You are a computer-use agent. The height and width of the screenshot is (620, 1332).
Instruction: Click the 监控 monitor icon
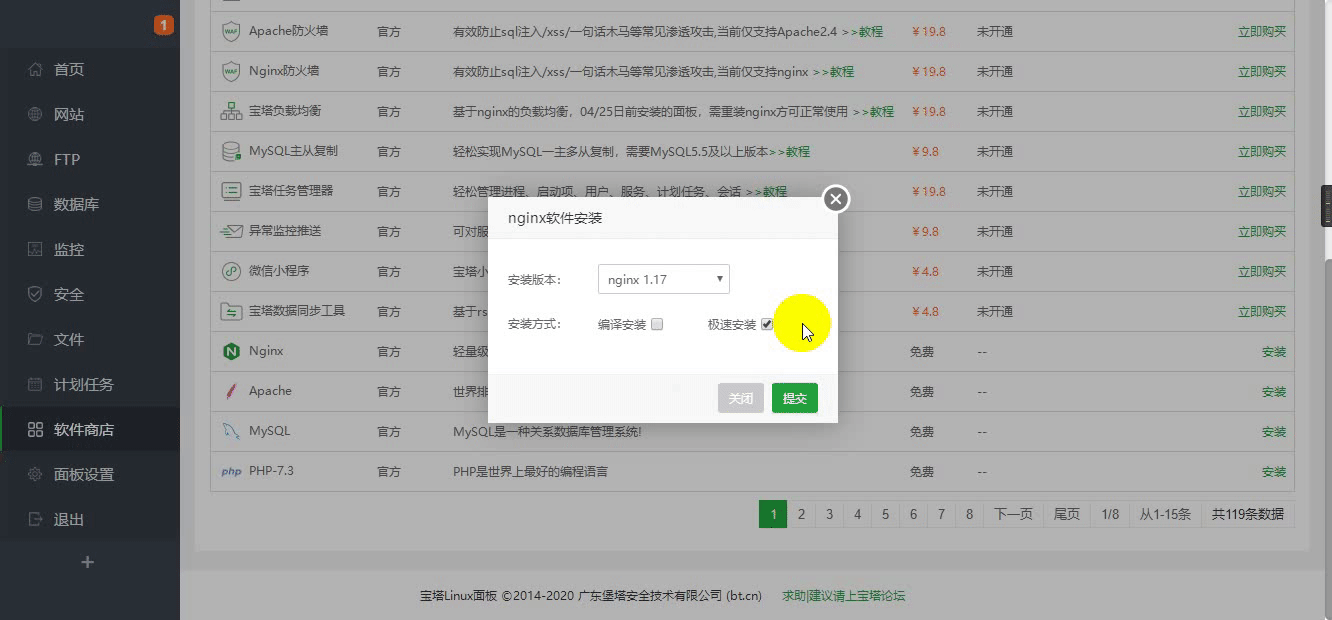(x=35, y=250)
